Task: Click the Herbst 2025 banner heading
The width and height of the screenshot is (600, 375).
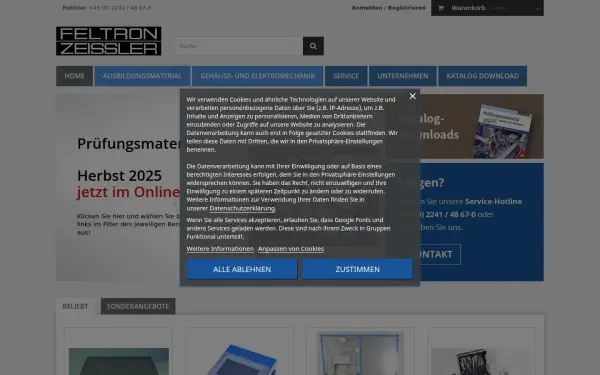Action: [119, 176]
